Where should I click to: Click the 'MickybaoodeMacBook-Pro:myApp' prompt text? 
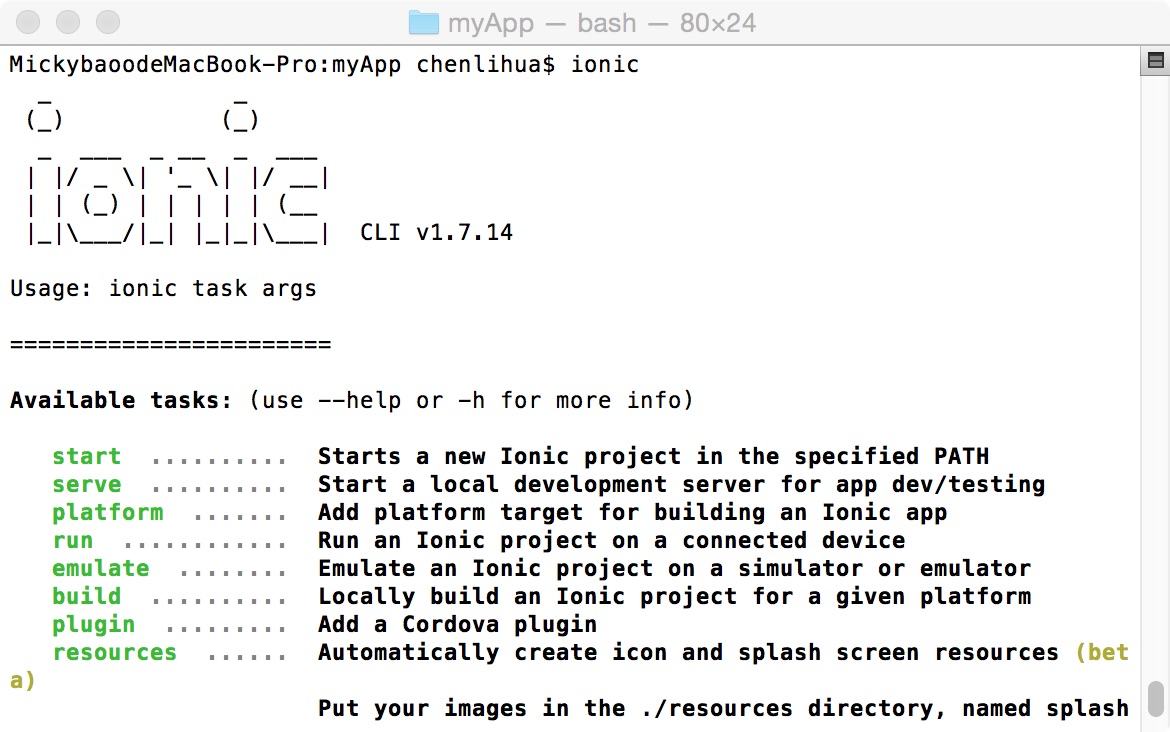pyautogui.click(x=205, y=65)
